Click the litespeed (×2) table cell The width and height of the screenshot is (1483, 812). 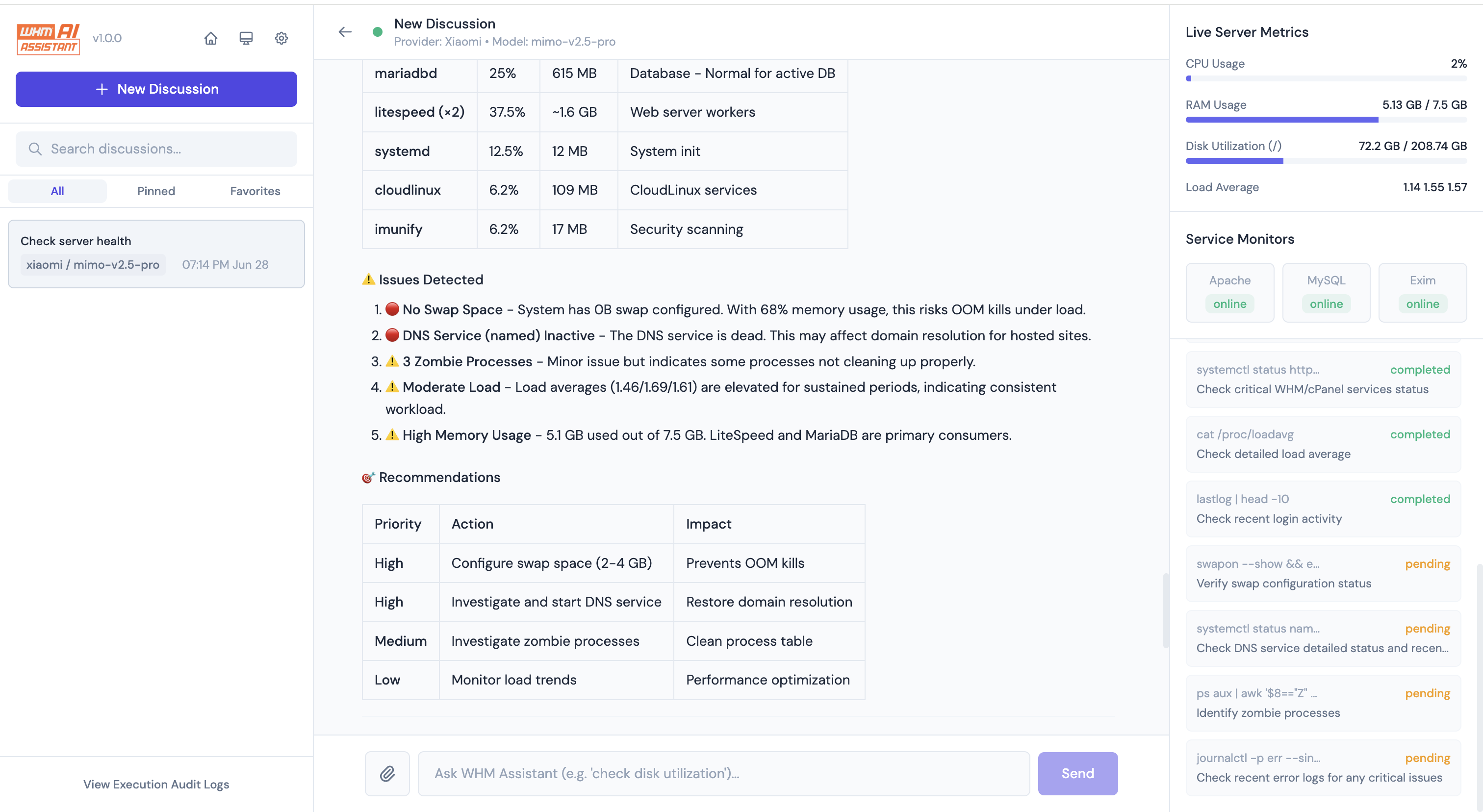419,112
